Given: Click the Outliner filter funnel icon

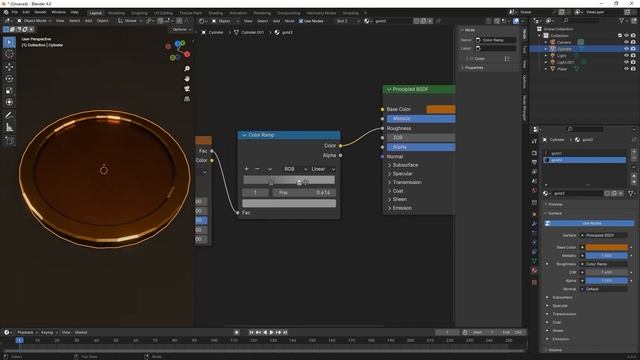Looking at the screenshot, I should coord(622,20).
